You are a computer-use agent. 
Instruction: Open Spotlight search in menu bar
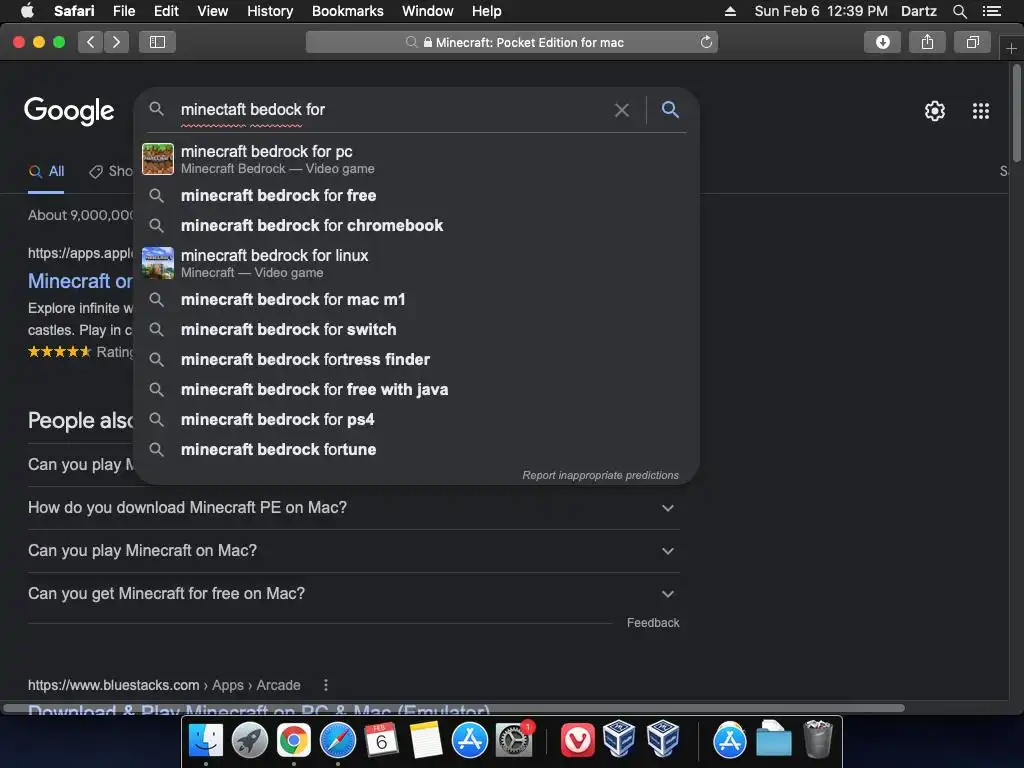960,11
